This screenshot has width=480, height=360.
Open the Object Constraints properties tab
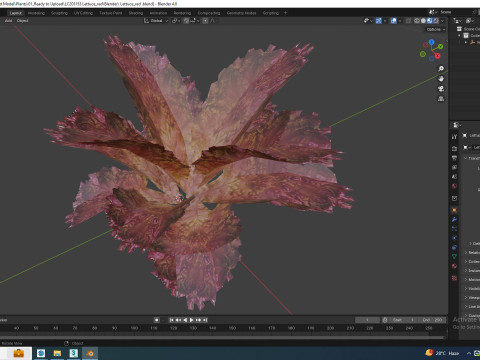[454, 247]
